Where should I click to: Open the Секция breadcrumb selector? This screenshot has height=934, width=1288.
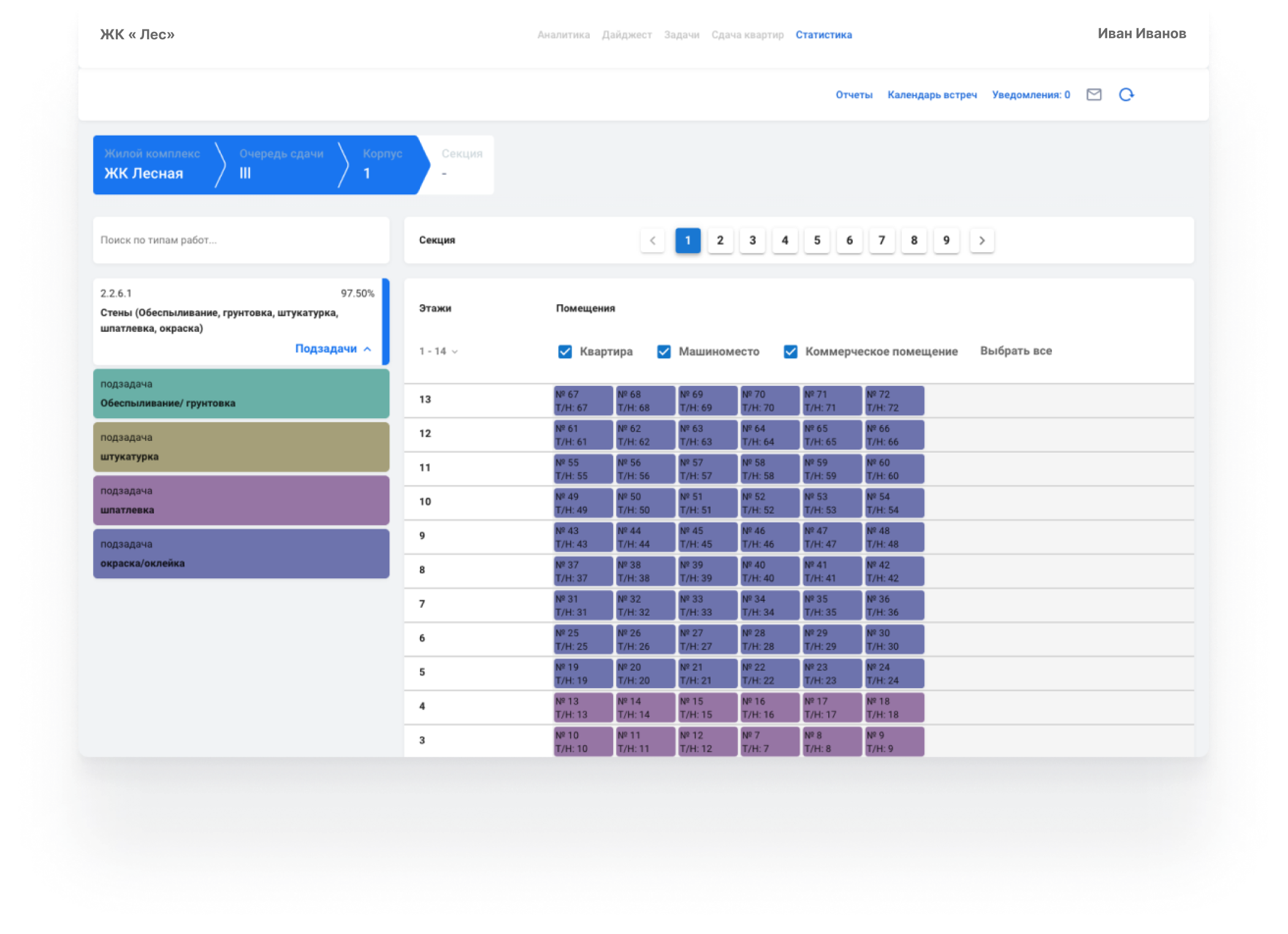click(x=461, y=164)
